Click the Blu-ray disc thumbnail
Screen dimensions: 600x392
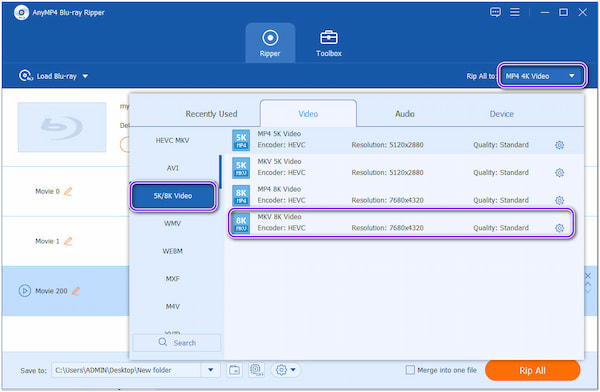point(62,127)
